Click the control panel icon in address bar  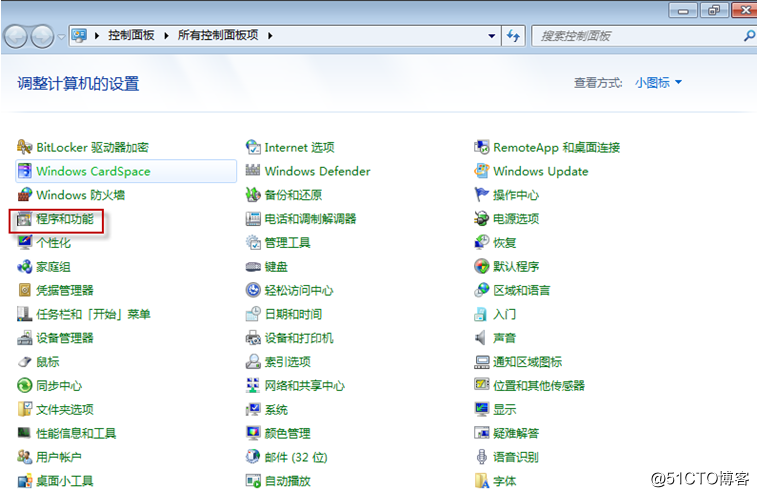click(79, 35)
